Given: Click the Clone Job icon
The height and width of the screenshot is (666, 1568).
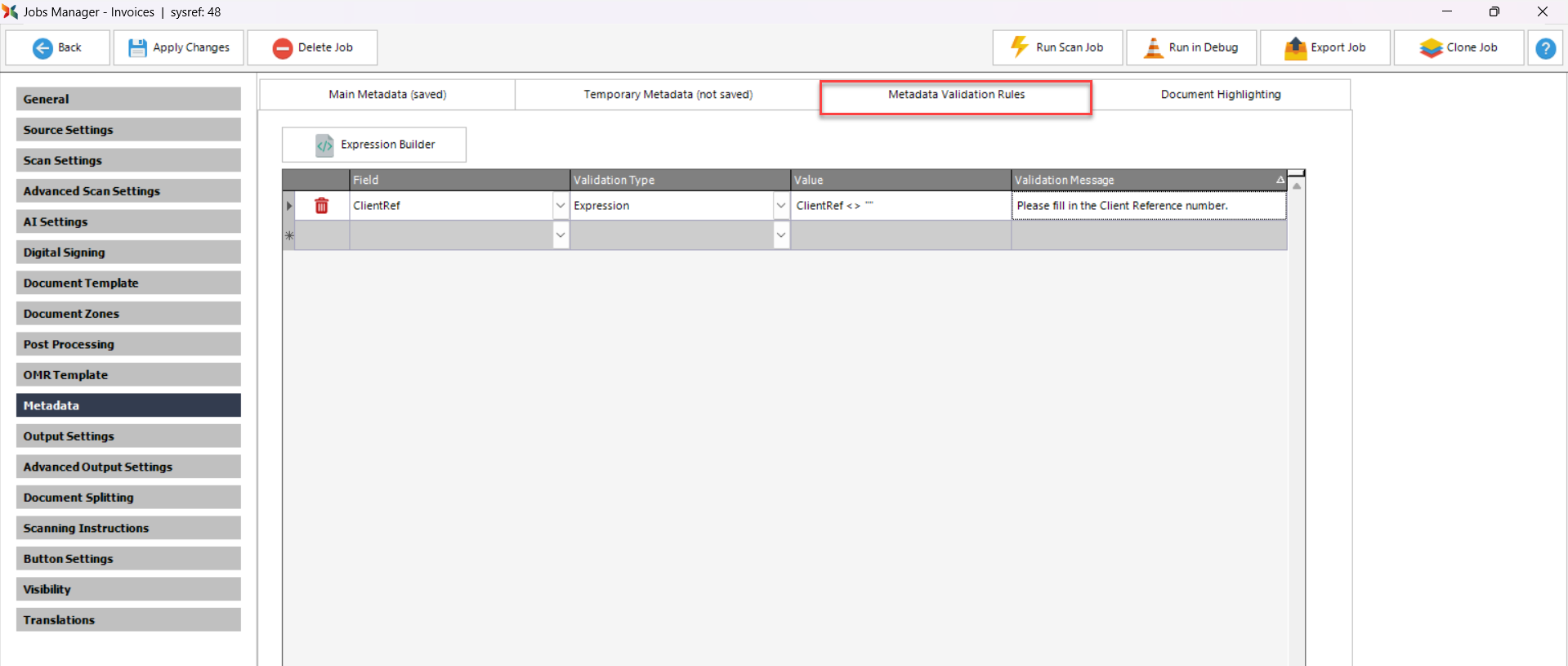Looking at the screenshot, I should point(1431,48).
